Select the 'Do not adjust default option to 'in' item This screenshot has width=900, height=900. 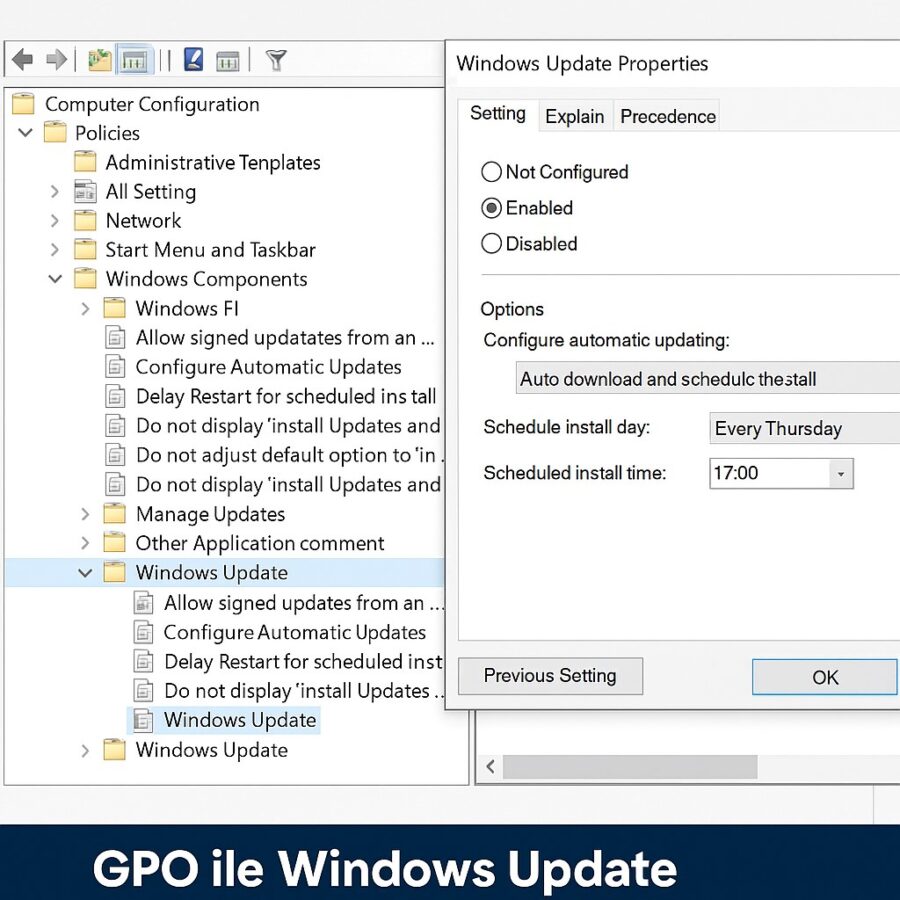pyautogui.click(x=290, y=455)
